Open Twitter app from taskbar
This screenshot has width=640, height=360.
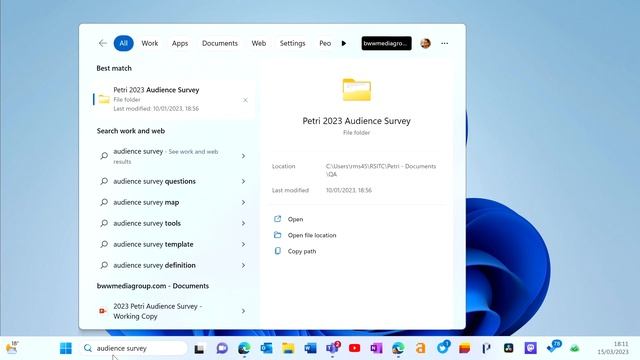coord(443,348)
